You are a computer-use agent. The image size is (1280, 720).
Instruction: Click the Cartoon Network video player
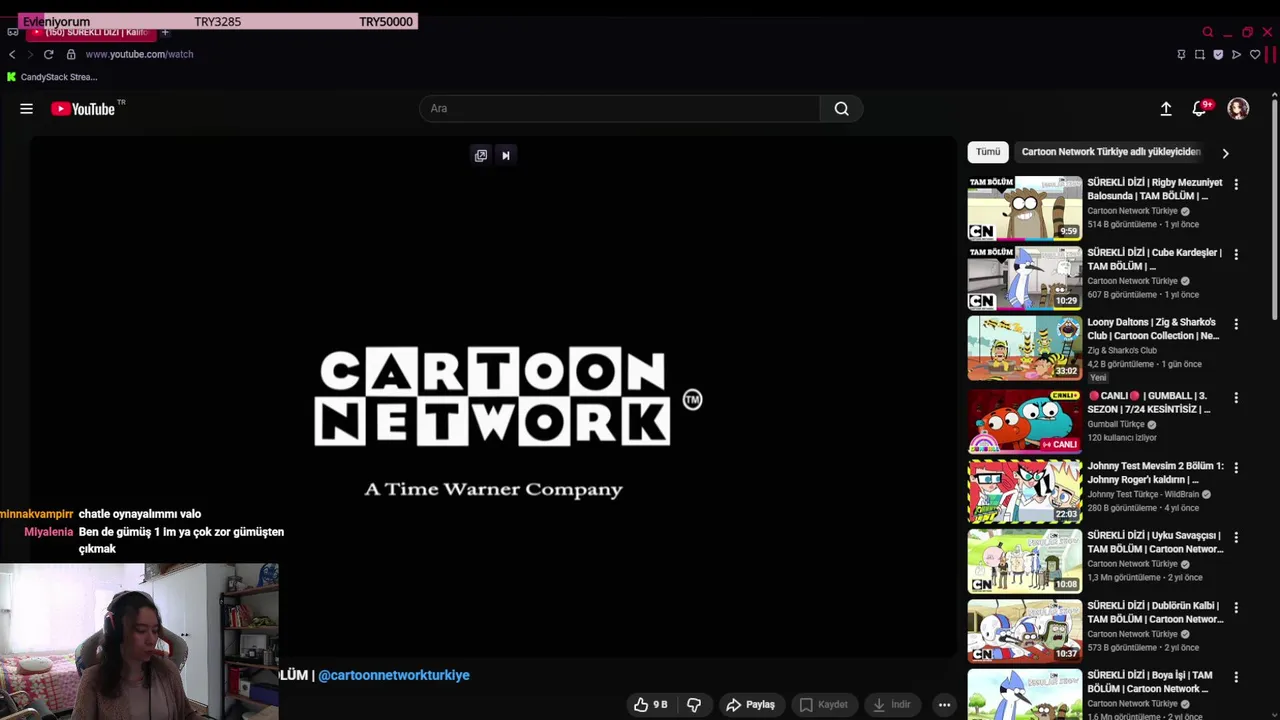pos(493,397)
